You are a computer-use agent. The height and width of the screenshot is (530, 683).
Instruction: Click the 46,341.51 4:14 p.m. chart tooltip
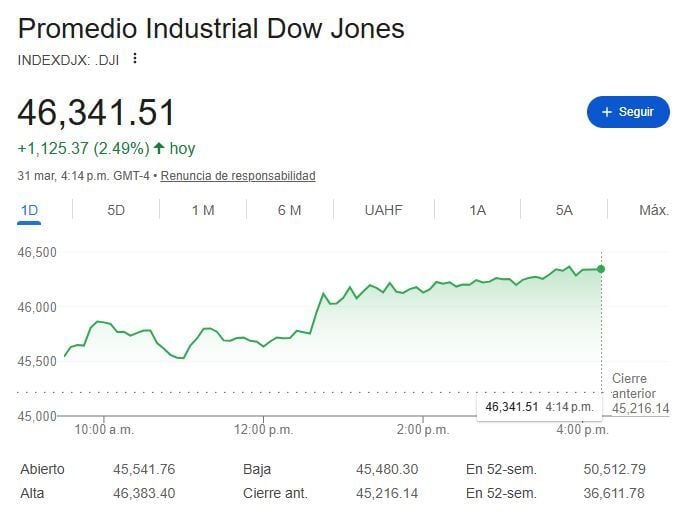click(539, 407)
